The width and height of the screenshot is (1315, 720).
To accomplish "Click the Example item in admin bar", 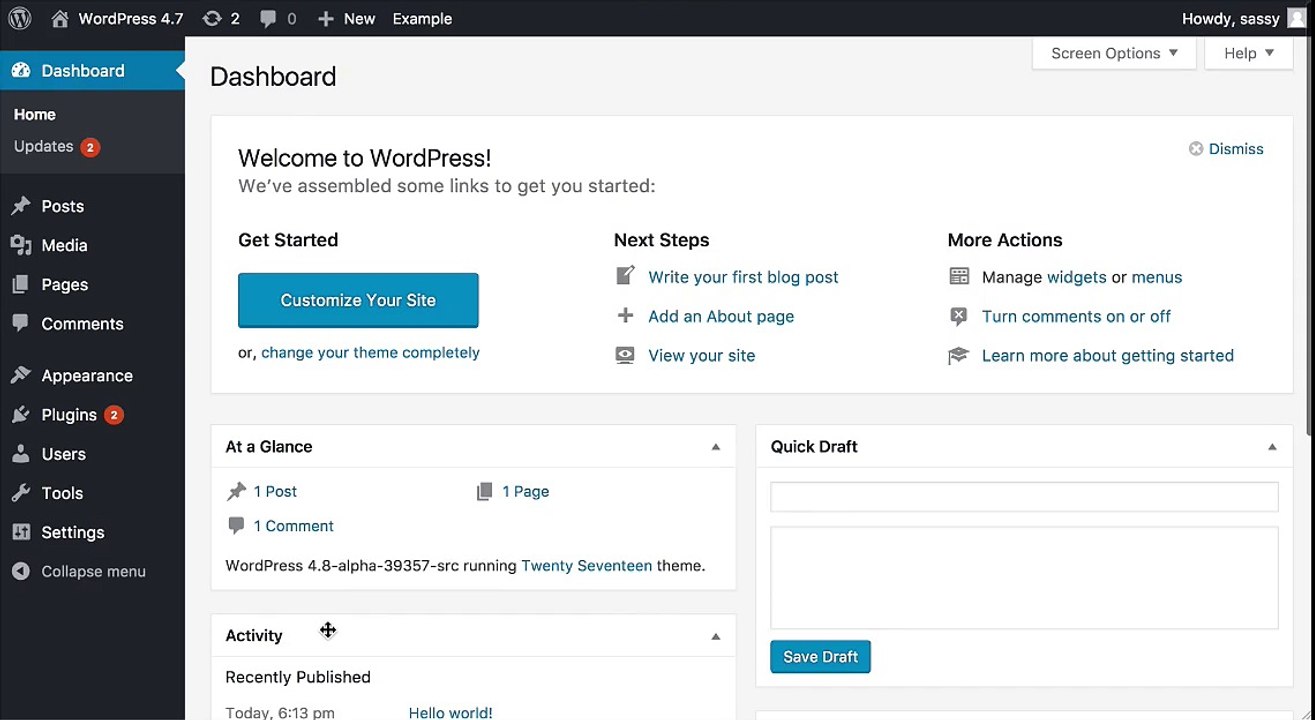I will (422, 19).
